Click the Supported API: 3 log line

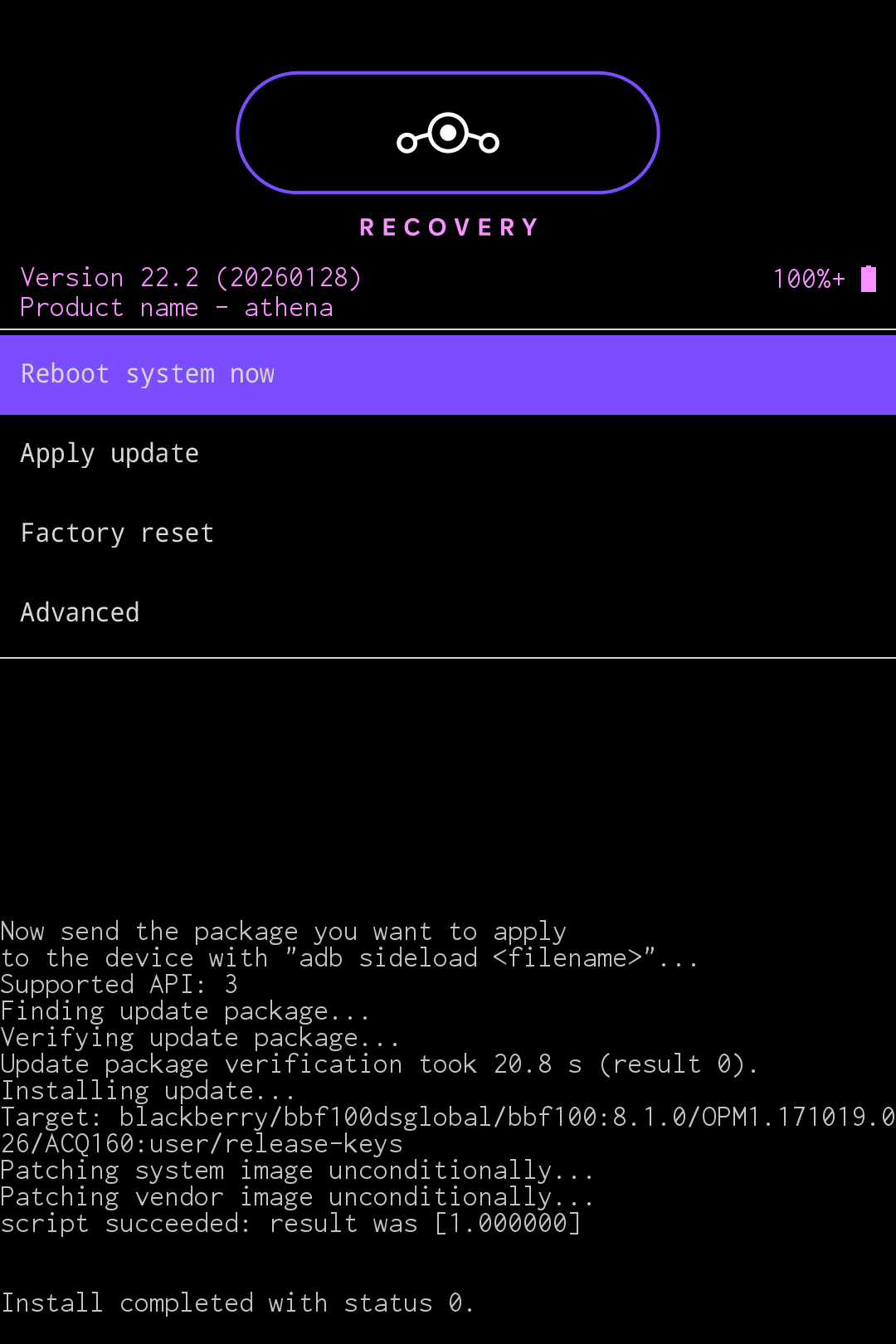119,984
